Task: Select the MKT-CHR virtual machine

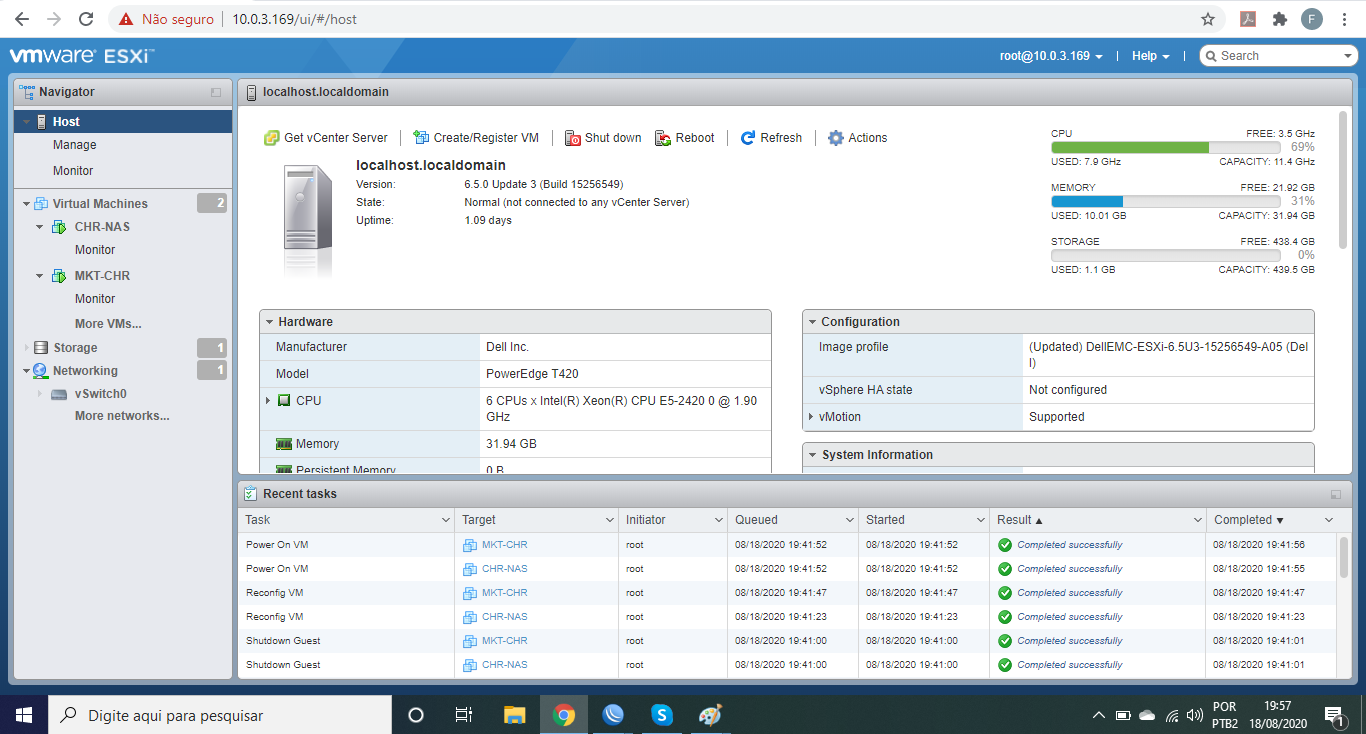Action: tap(102, 276)
